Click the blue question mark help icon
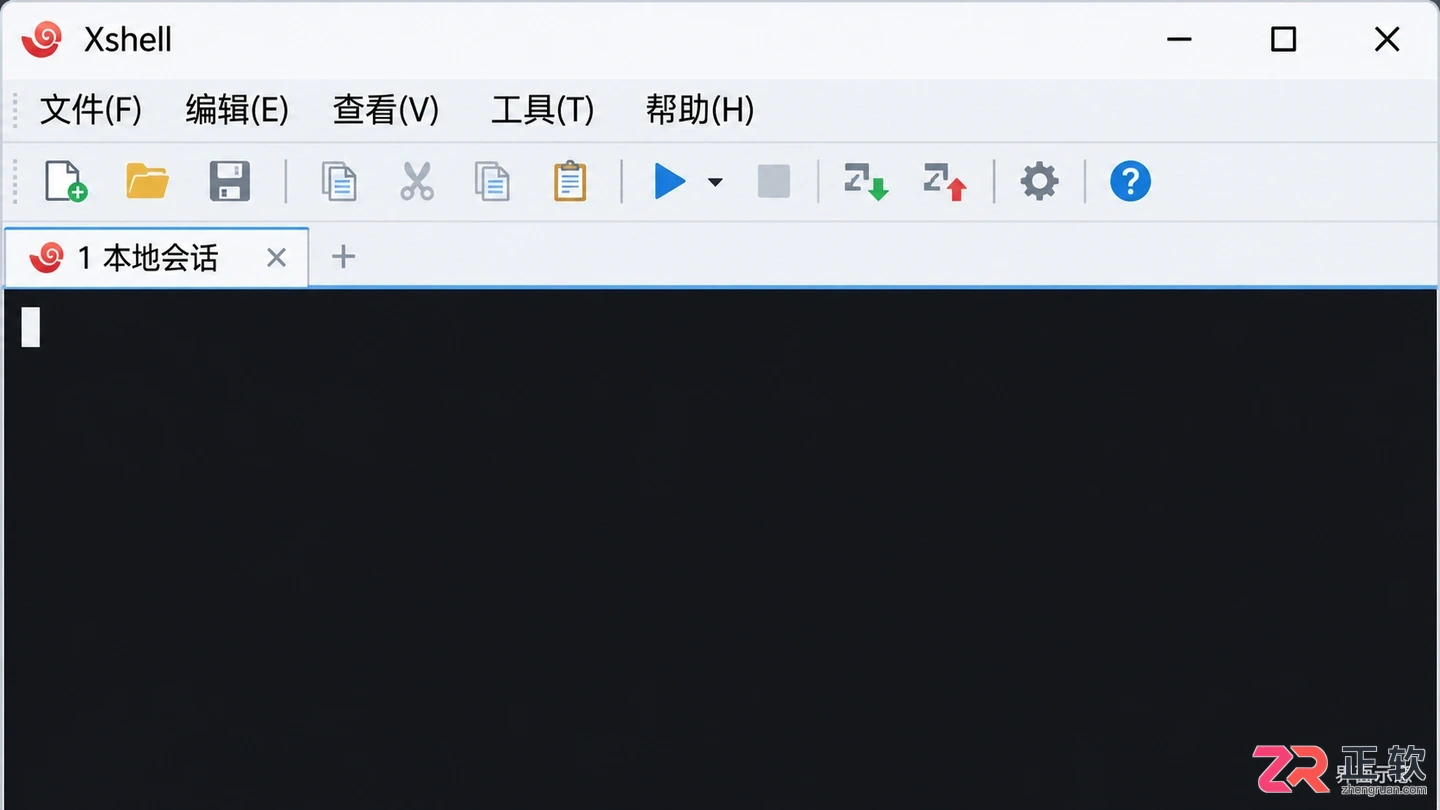The height and width of the screenshot is (810, 1440). [1130, 181]
